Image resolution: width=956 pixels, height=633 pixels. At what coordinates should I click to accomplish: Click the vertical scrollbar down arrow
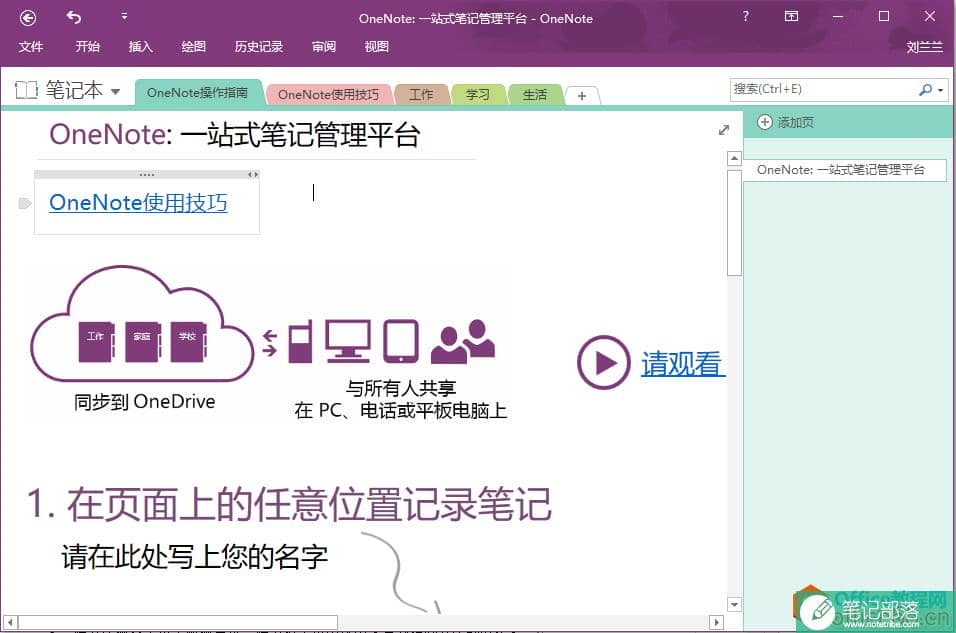pyautogui.click(x=734, y=604)
